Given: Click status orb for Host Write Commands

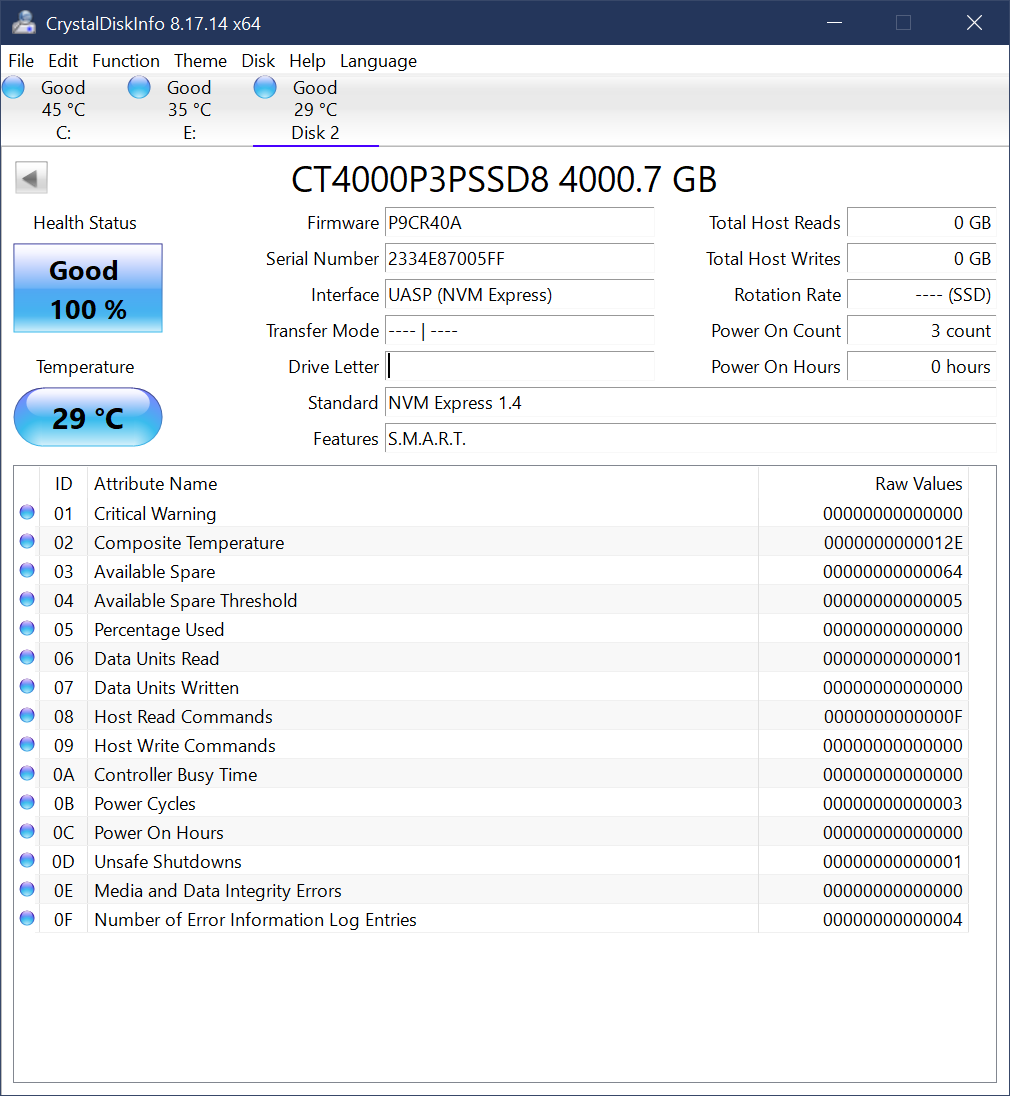Looking at the screenshot, I should pos(27,744).
